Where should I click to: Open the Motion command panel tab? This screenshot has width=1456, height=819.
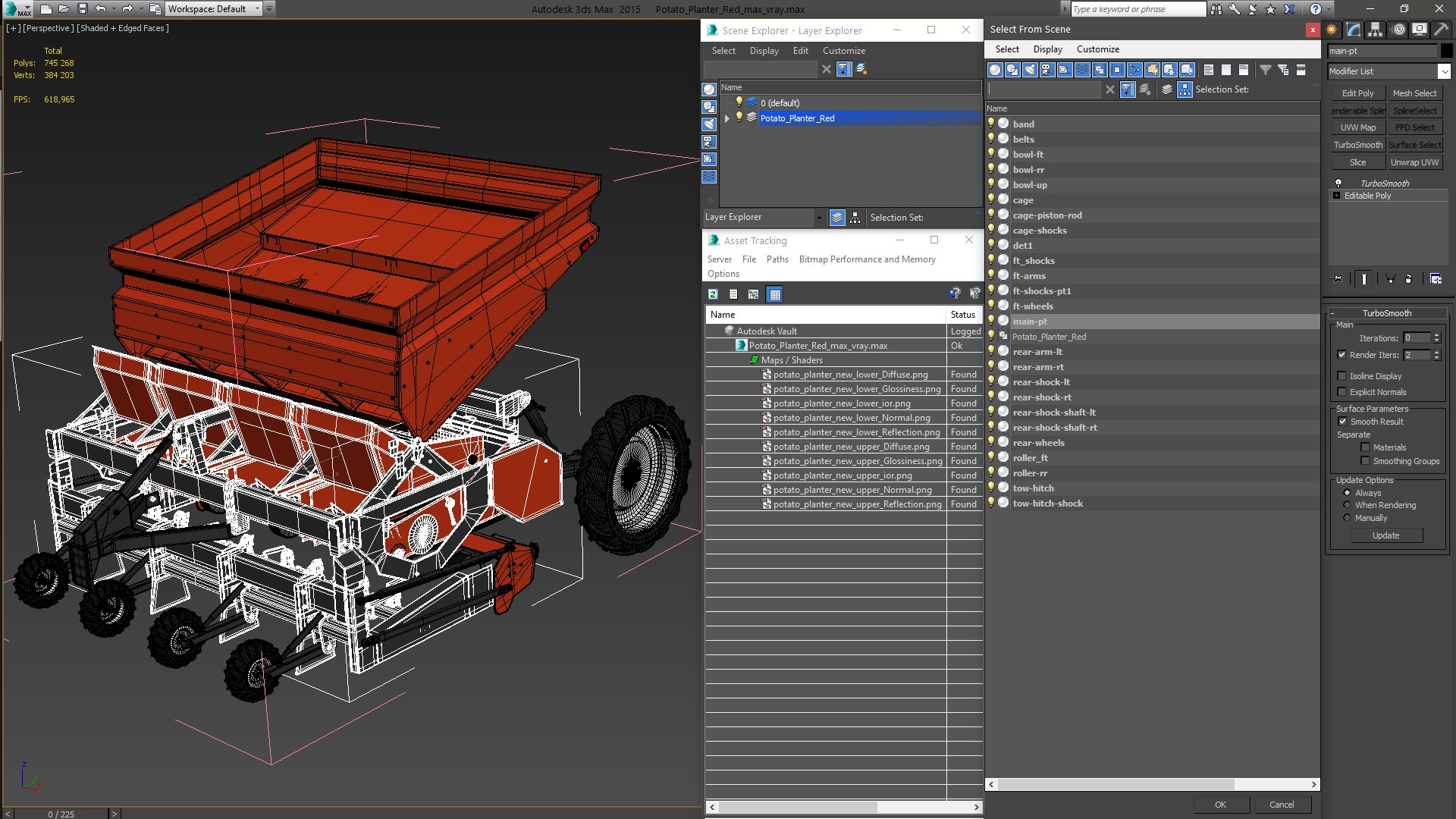[x=1398, y=30]
